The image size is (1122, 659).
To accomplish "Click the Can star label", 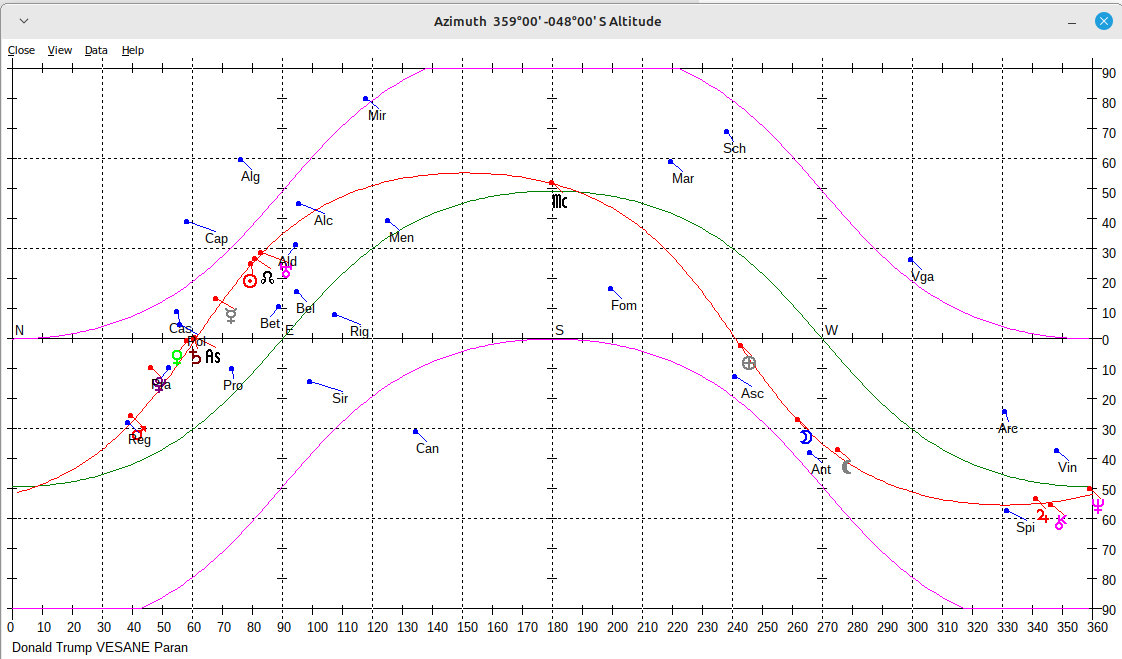I will point(427,449).
